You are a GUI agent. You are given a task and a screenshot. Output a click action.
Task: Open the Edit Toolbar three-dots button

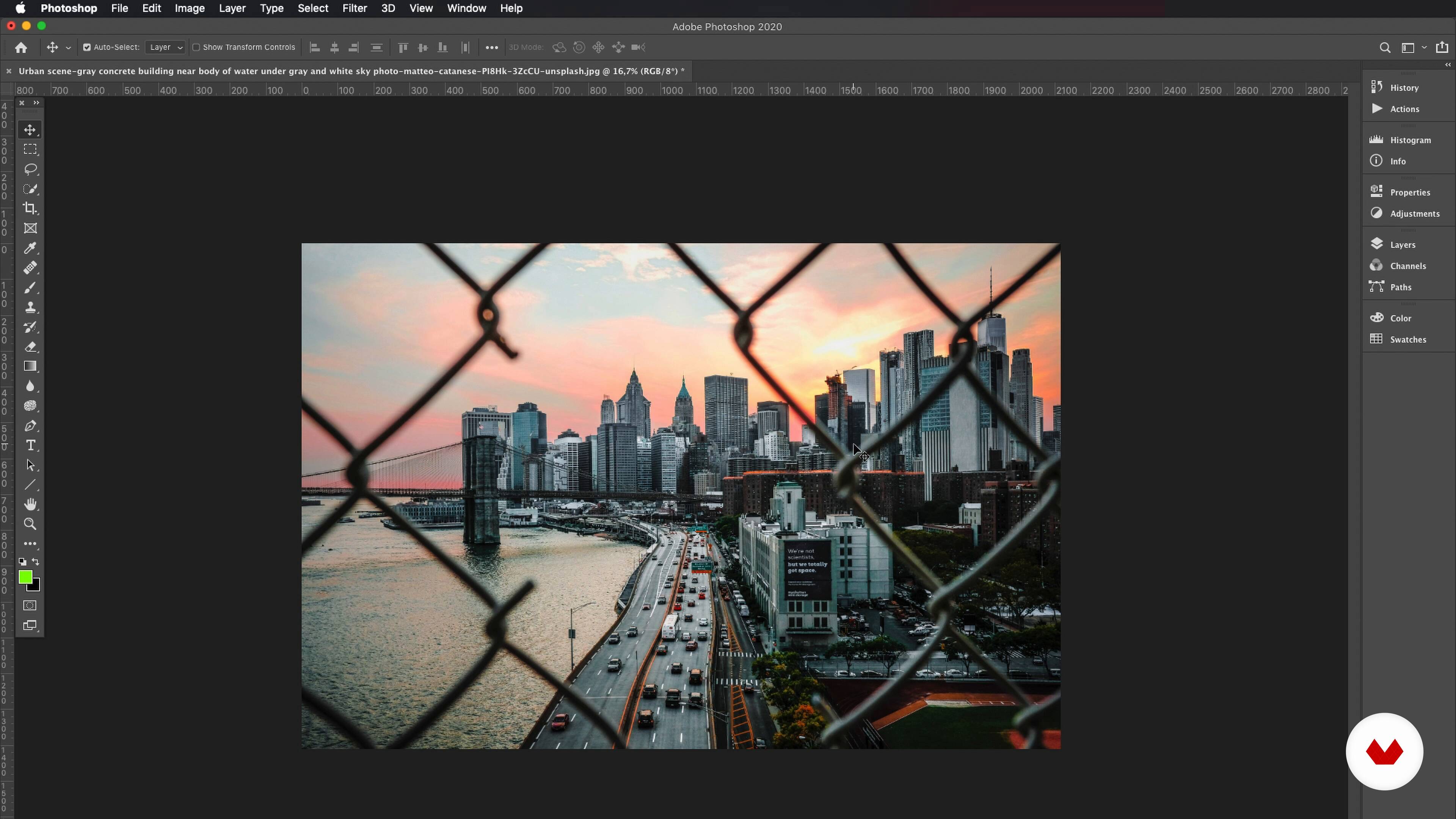point(30,544)
